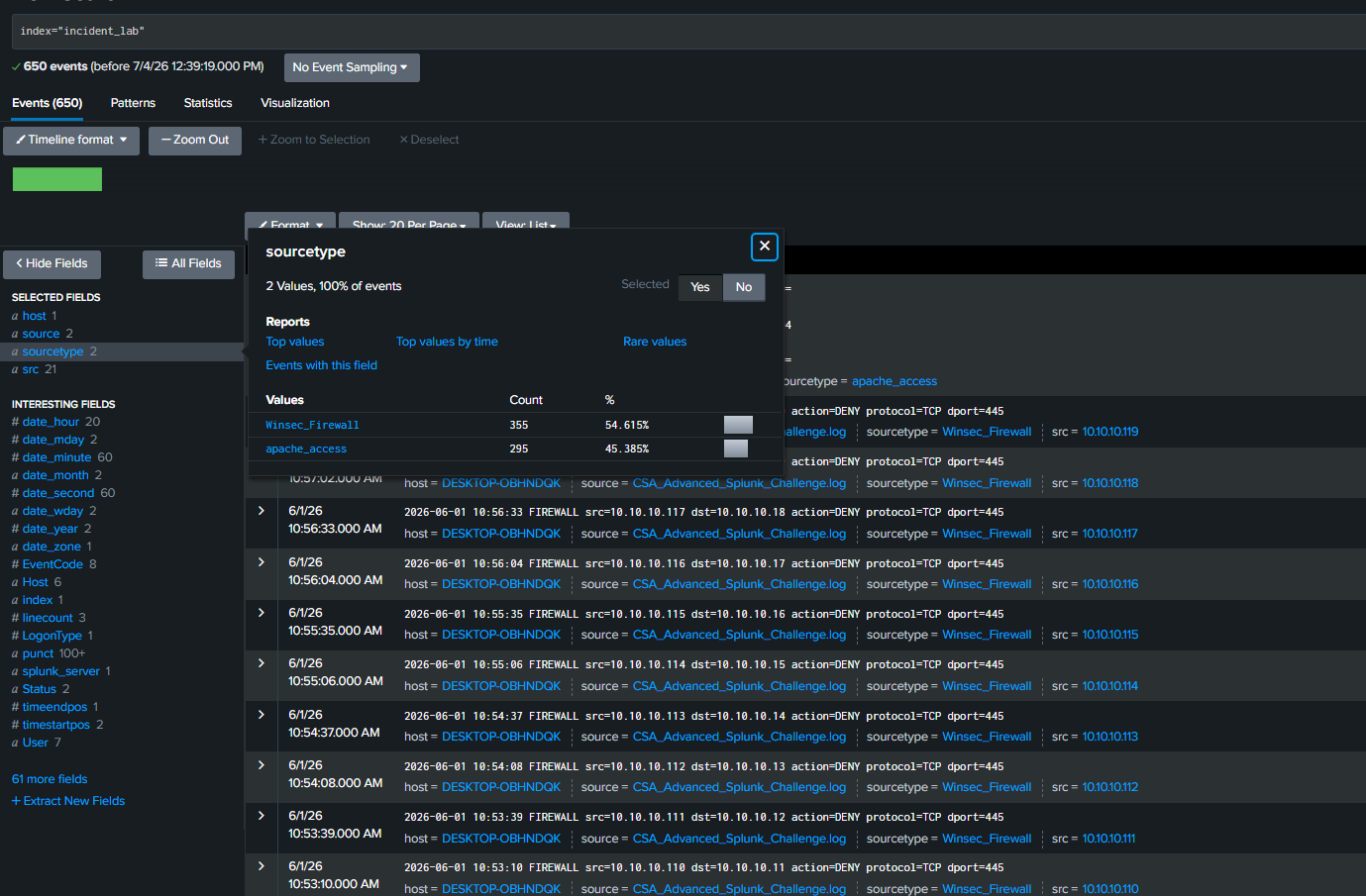Click sourcetype apache_access link behind popup

click(894, 381)
